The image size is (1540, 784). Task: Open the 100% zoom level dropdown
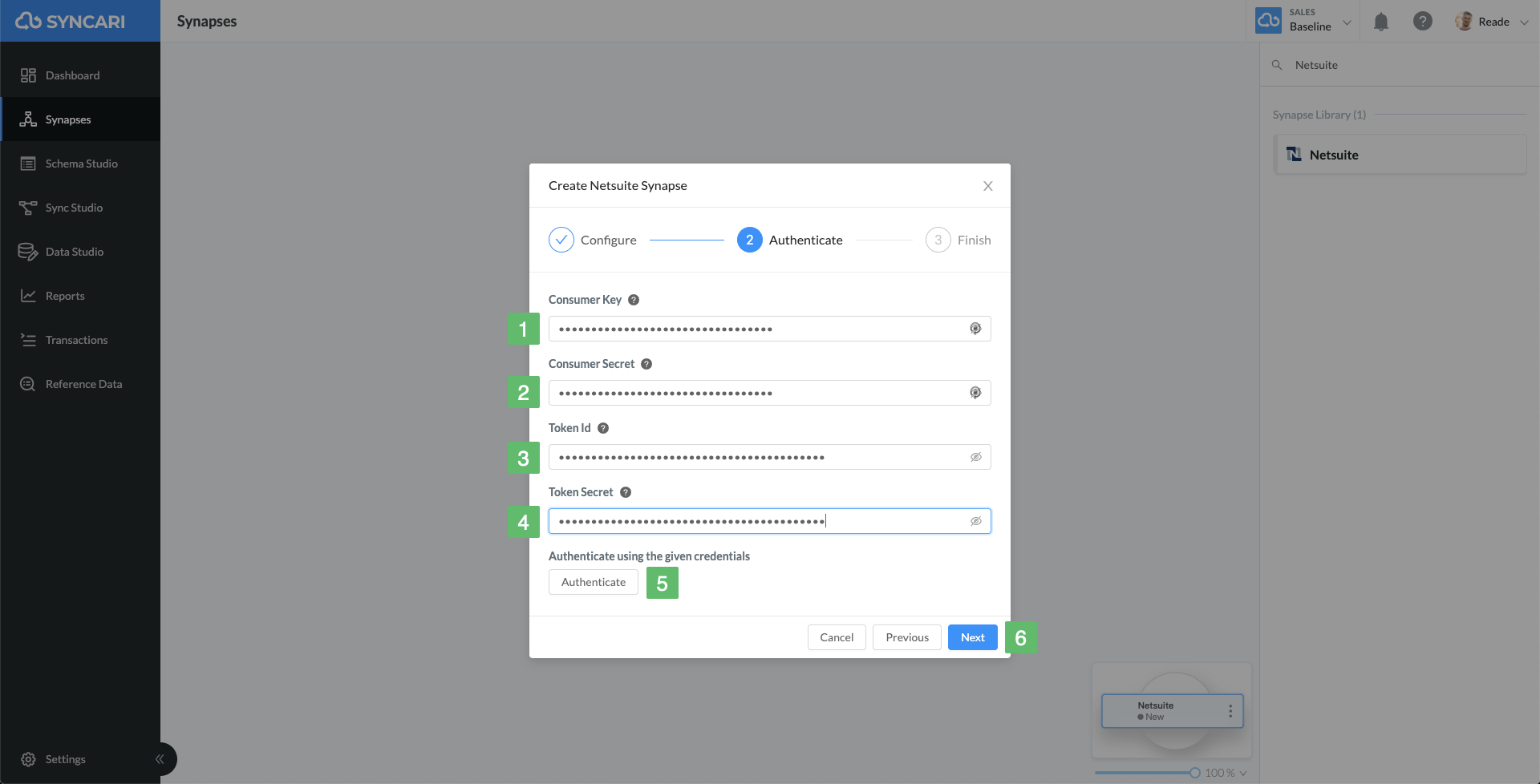(x=1226, y=773)
